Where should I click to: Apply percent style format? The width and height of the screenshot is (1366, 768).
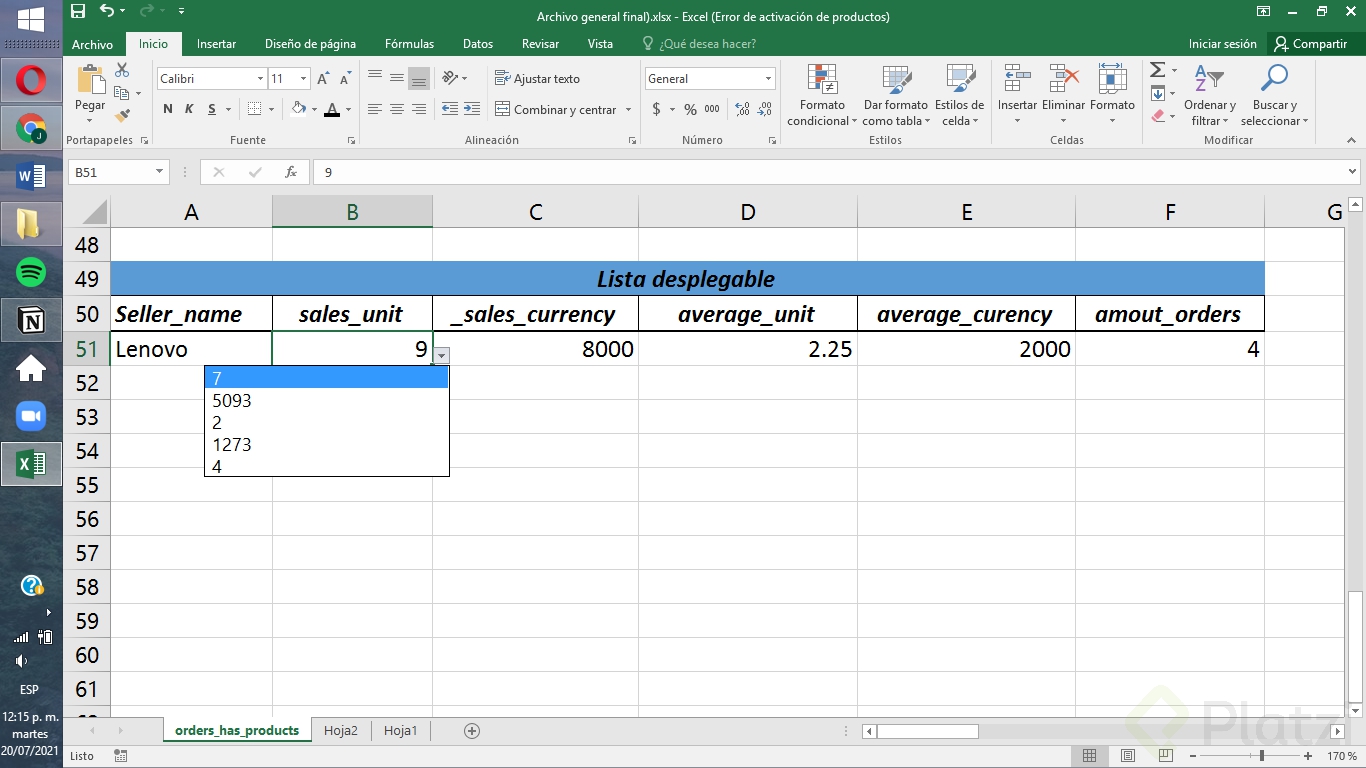(x=690, y=110)
